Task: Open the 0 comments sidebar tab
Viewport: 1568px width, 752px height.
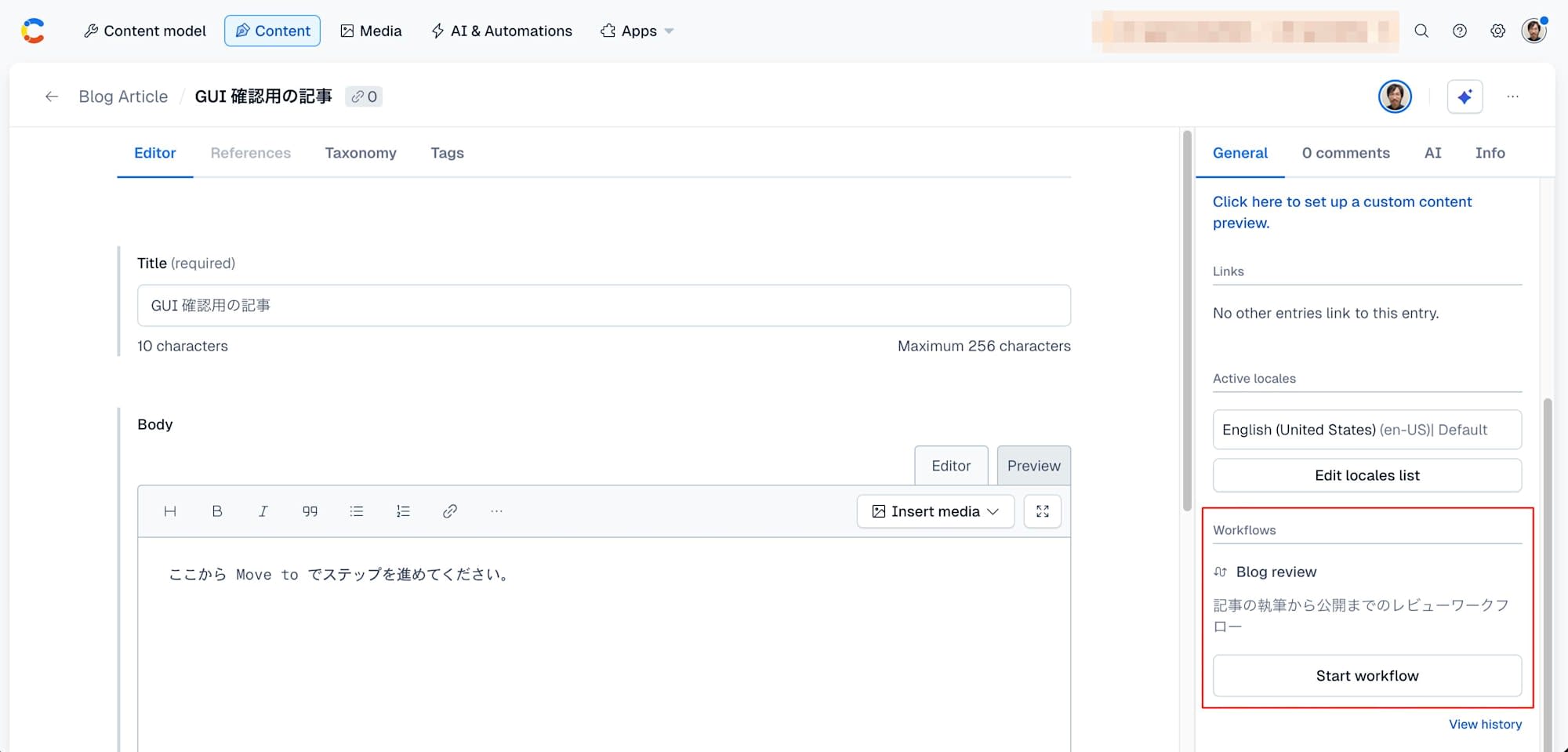Action: [x=1345, y=153]
